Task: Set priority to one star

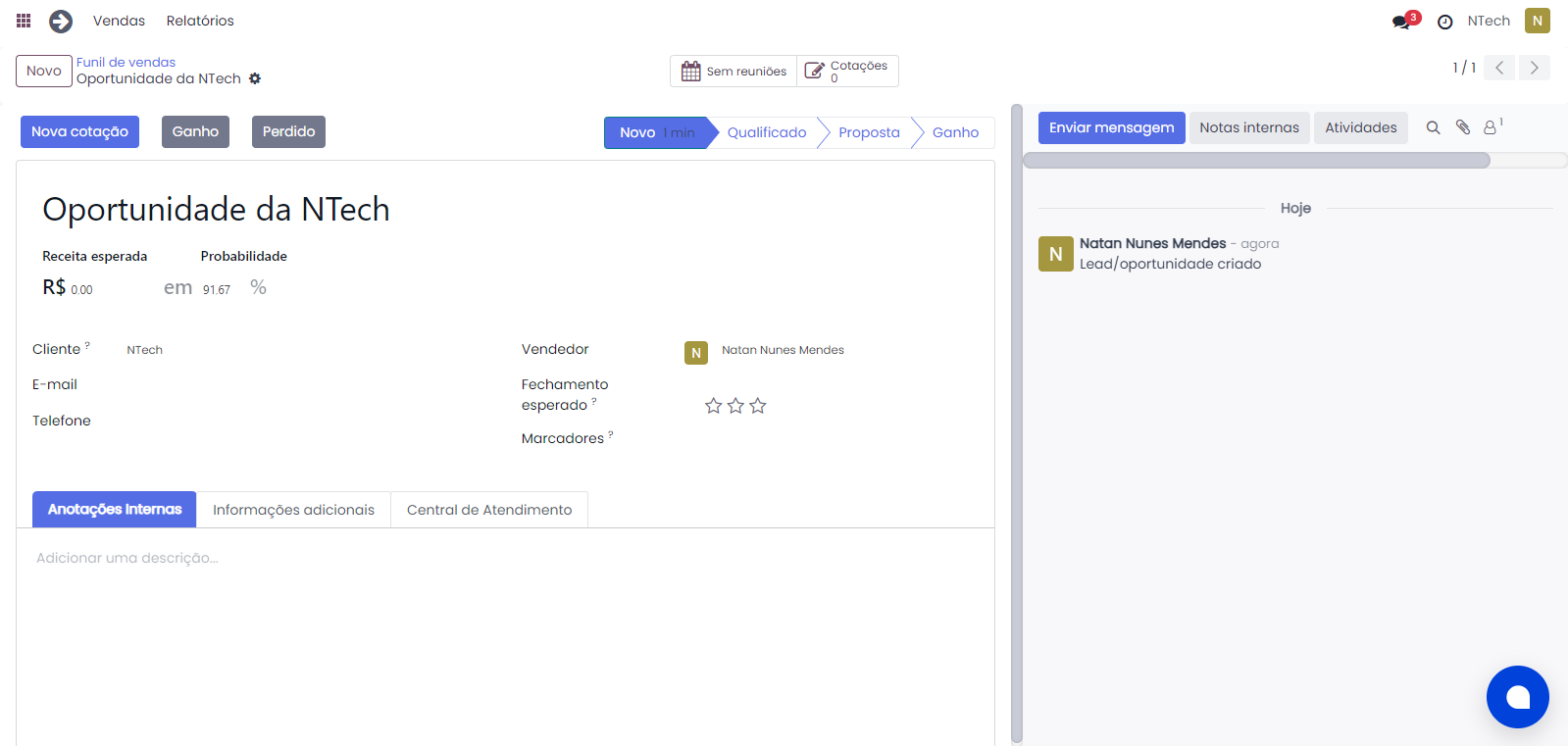Action: 713,406
